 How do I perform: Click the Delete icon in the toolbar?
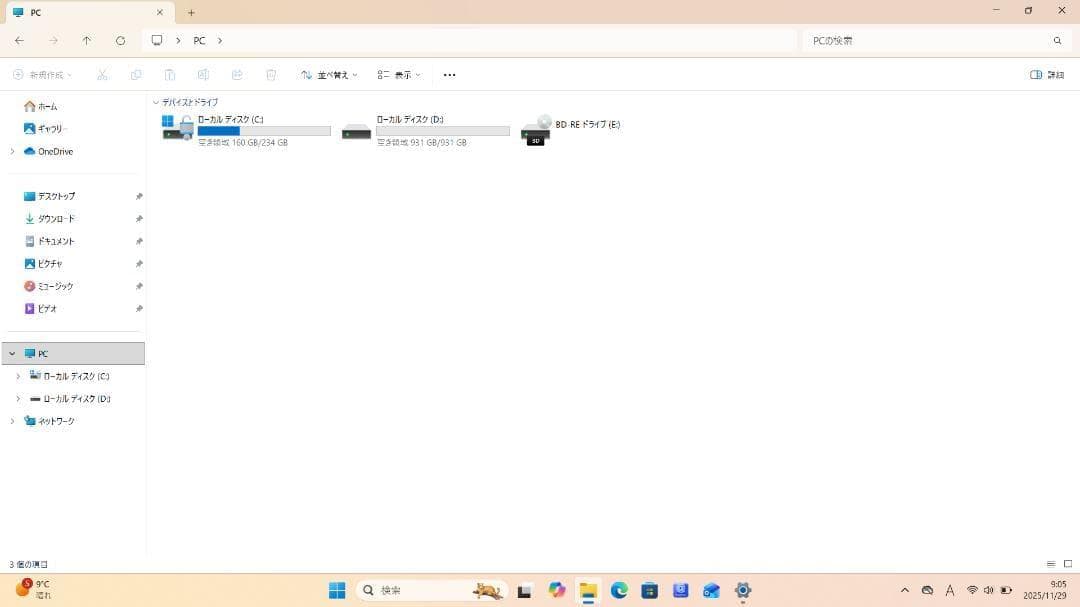tap(270, 74)
